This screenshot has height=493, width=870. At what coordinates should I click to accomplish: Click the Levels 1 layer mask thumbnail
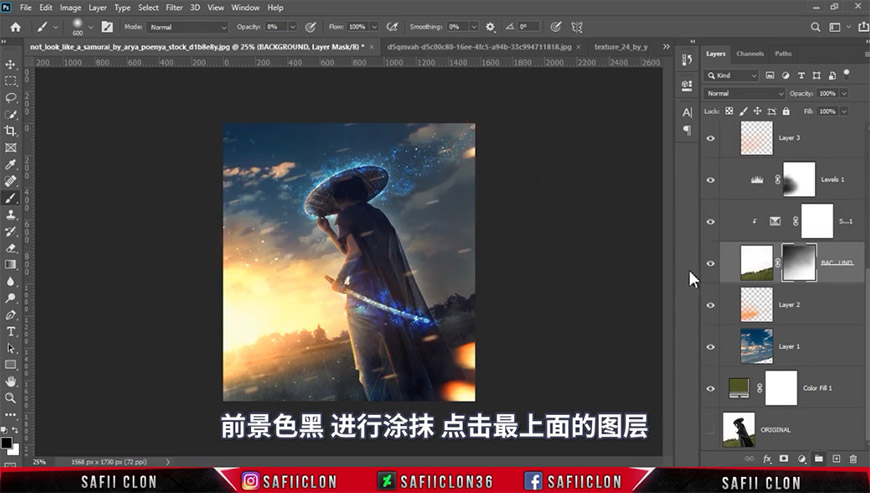pos(798,179)
